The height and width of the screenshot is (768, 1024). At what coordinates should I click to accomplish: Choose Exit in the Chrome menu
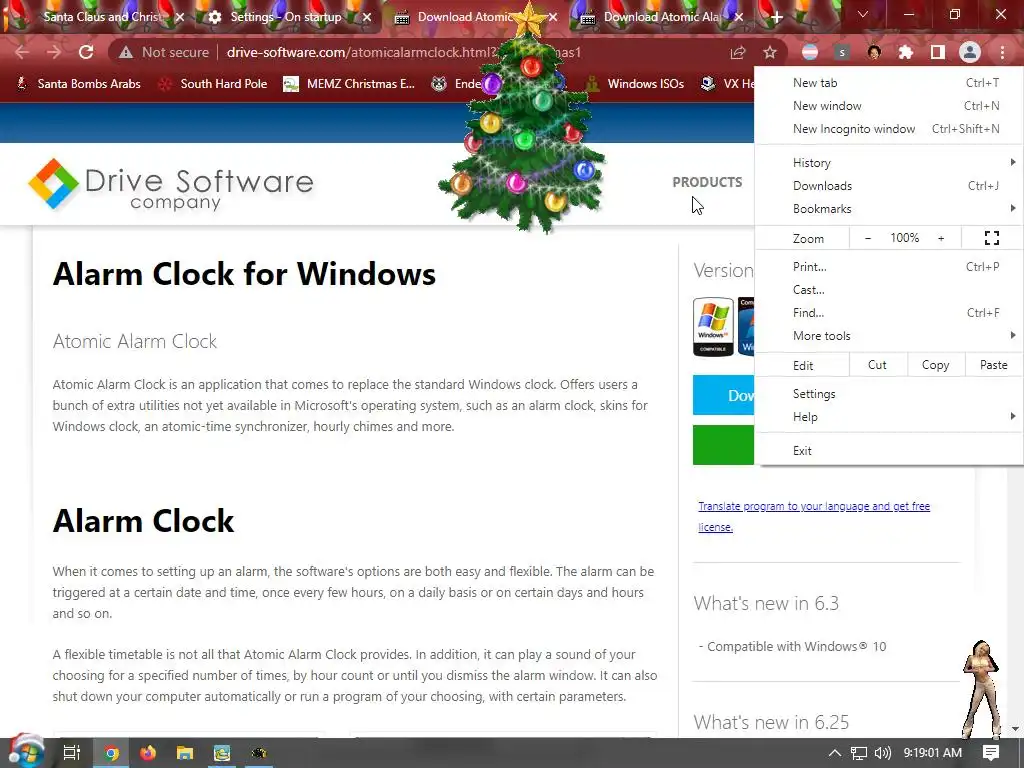889,451
